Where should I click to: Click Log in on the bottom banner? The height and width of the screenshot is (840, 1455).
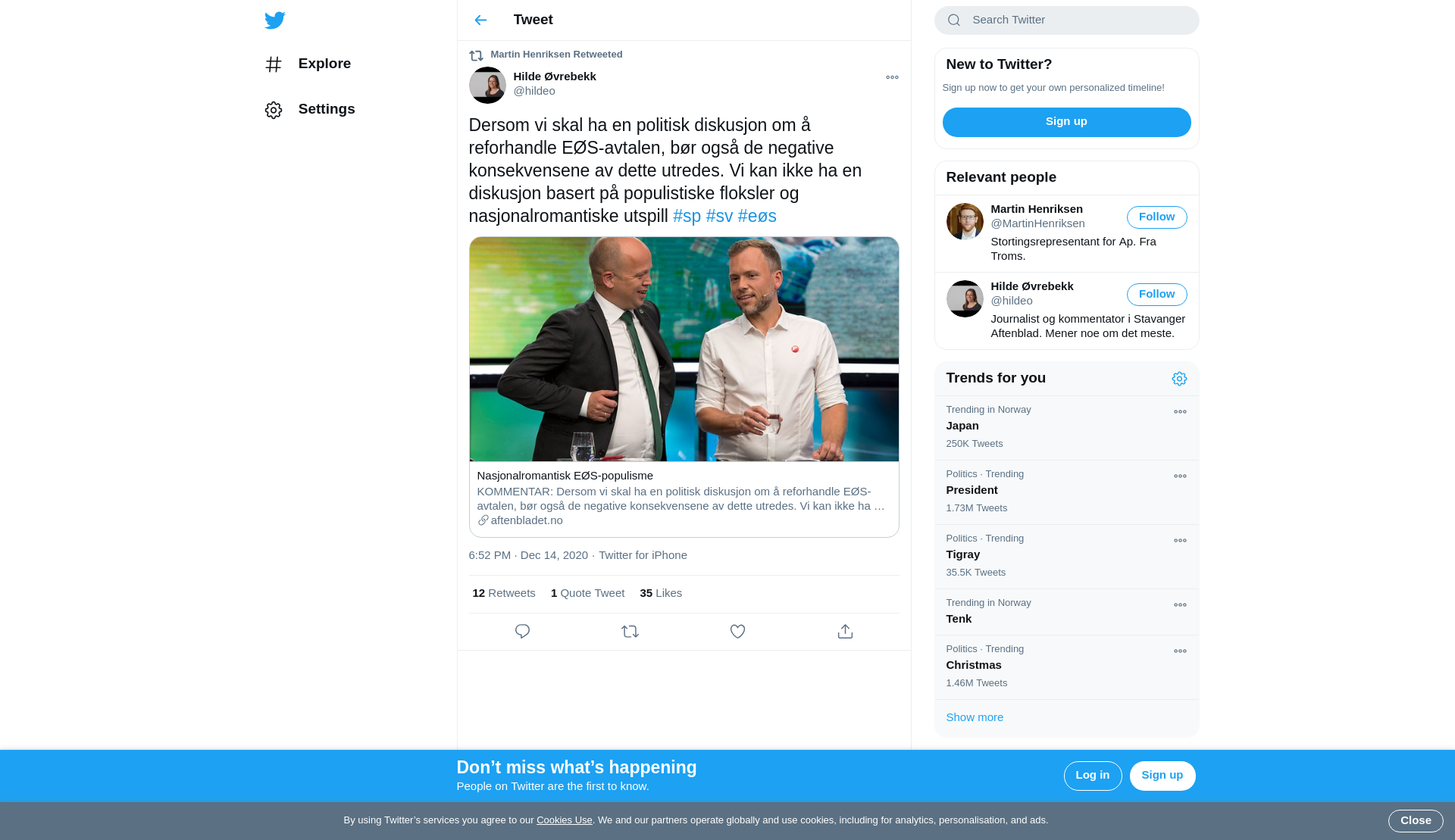(1092, 776)
